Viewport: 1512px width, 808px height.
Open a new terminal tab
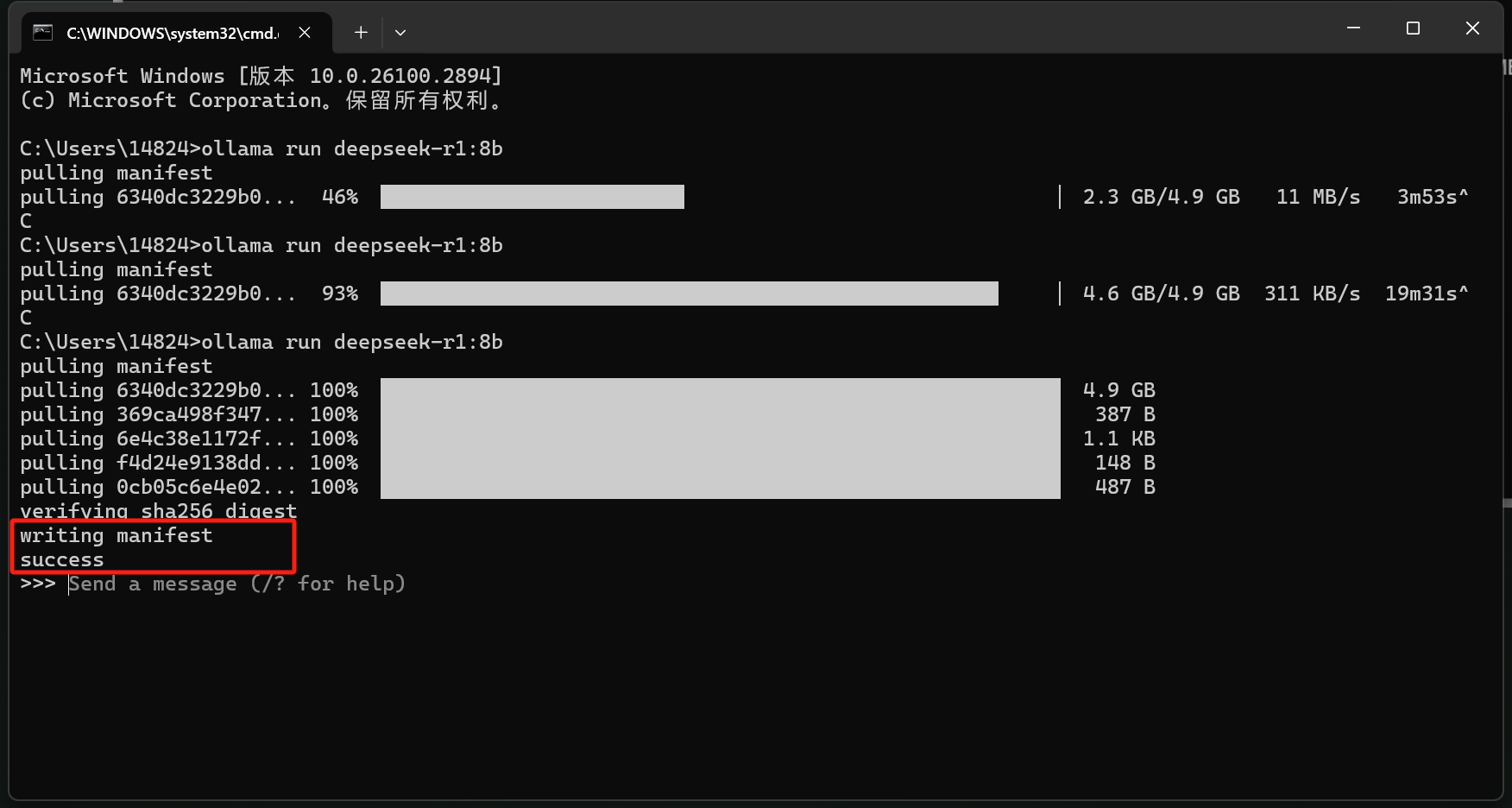tap(361, 33)
